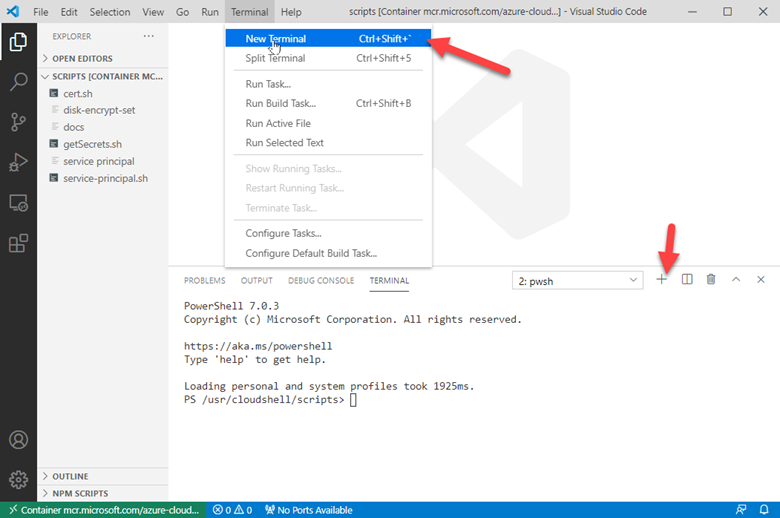This screenshot has height=518, width=780.
Task: Focus the terminal prompt input area
Action: coord(353,400)
